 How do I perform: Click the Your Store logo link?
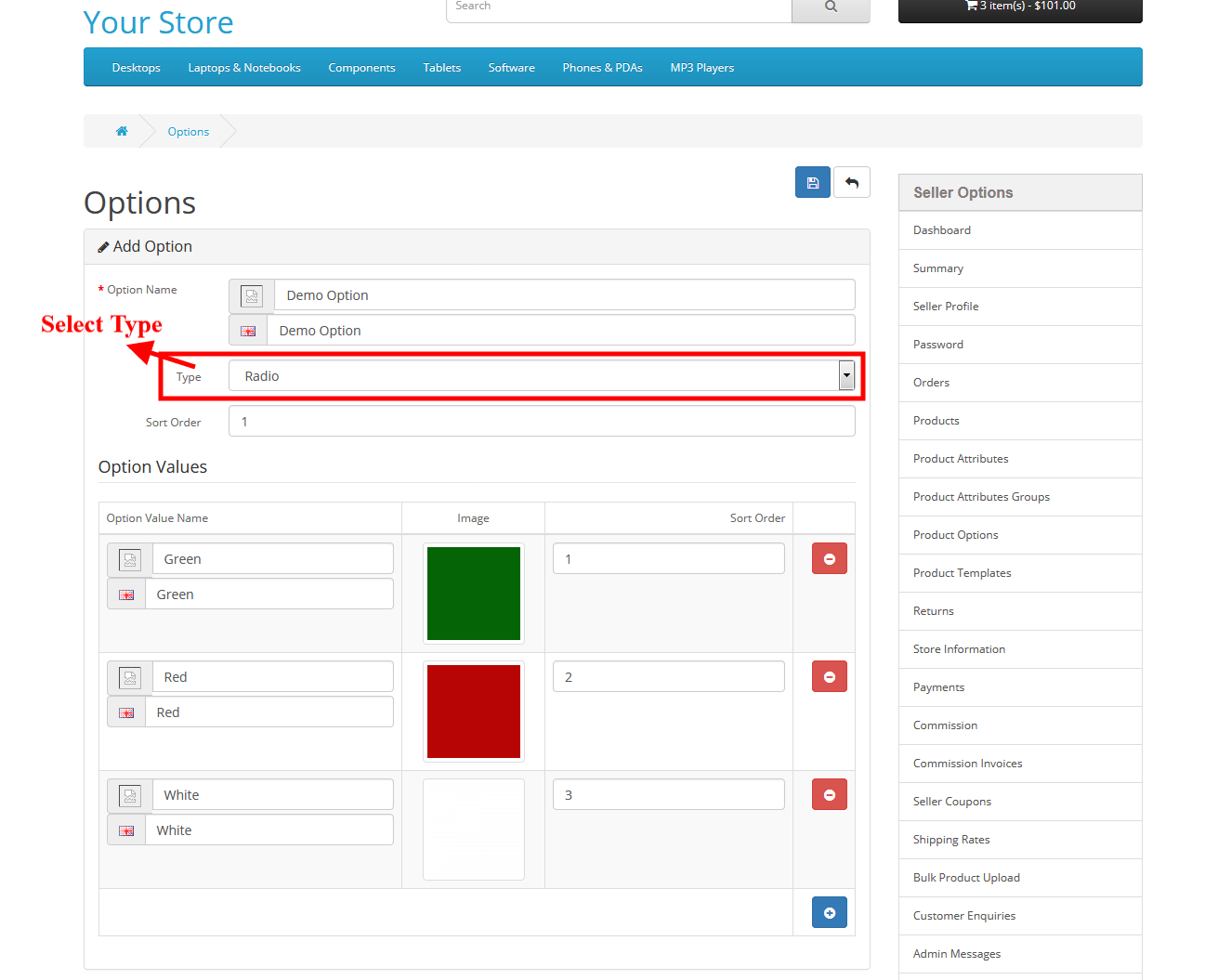pyautogui.click(x=158, y=22)
